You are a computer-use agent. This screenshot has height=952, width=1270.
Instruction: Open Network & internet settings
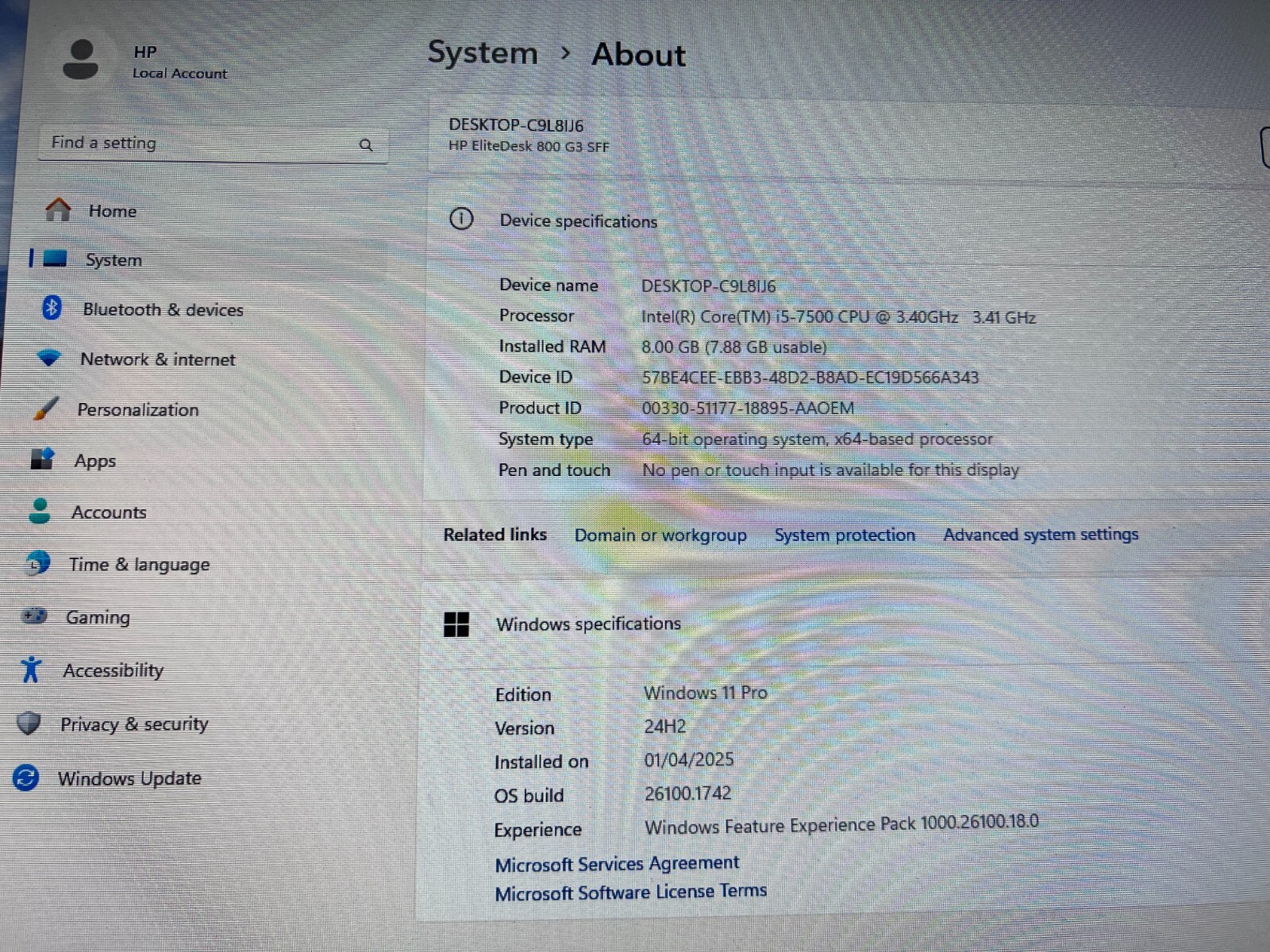(x=158, y=359)
